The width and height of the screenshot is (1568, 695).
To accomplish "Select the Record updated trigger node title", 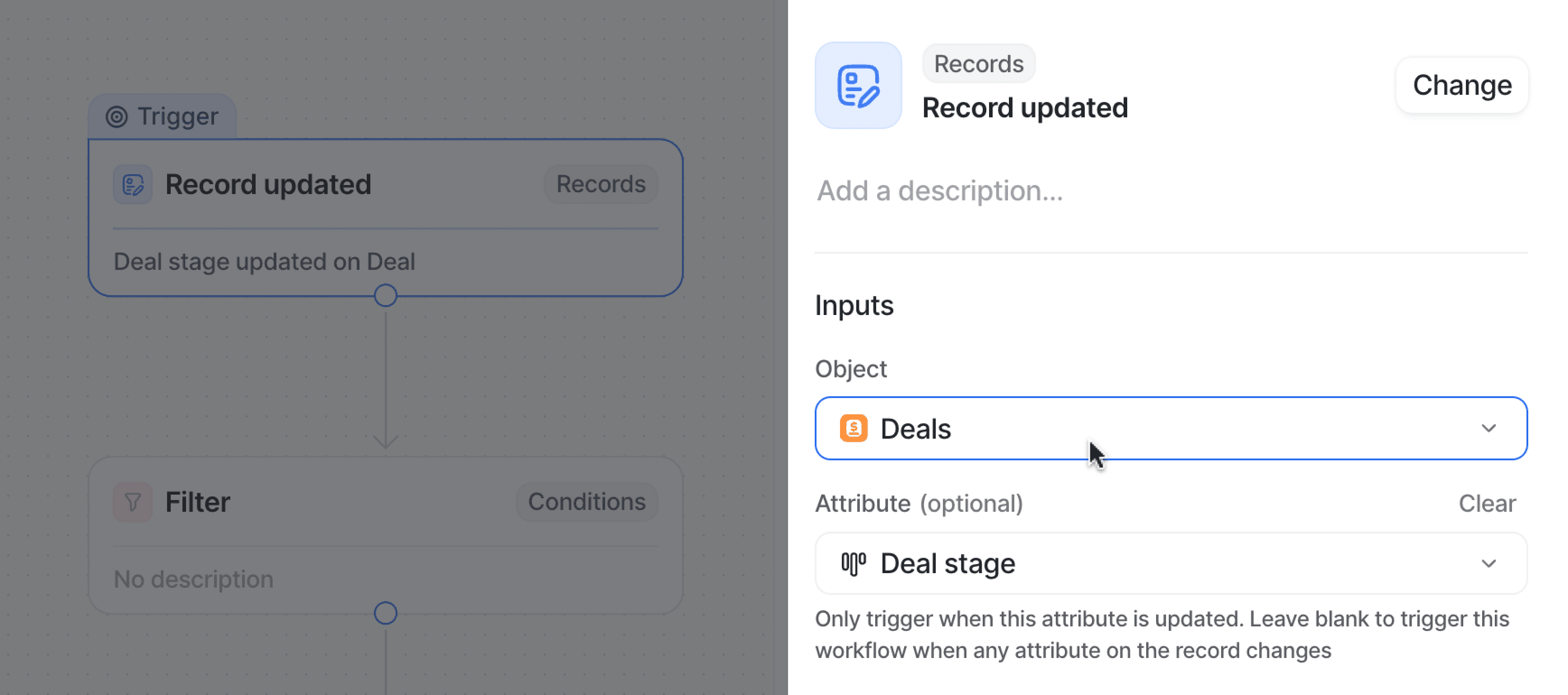I will (268, 184).
